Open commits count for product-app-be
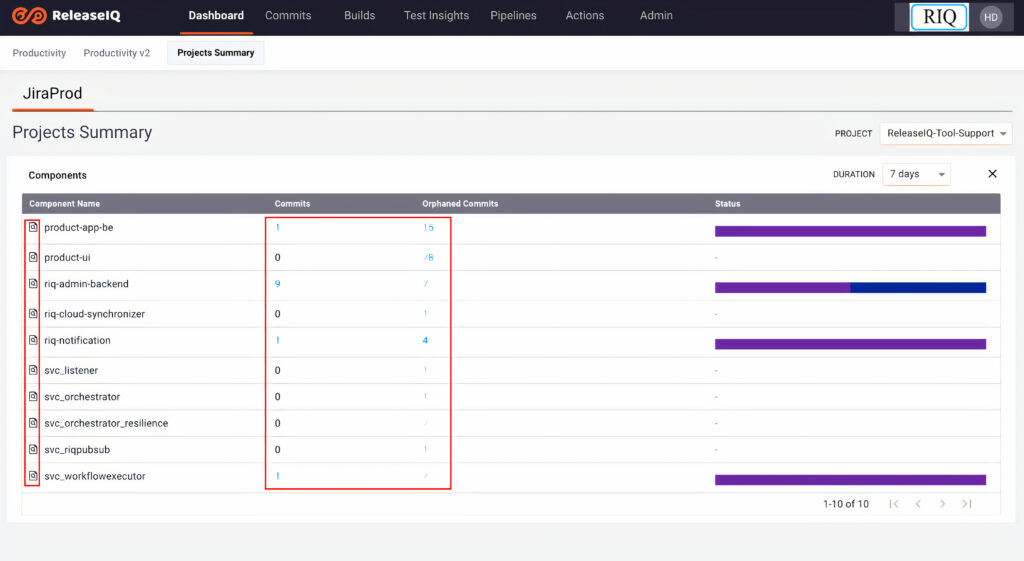Screen dimensions: 1024x561 [278, 227]
